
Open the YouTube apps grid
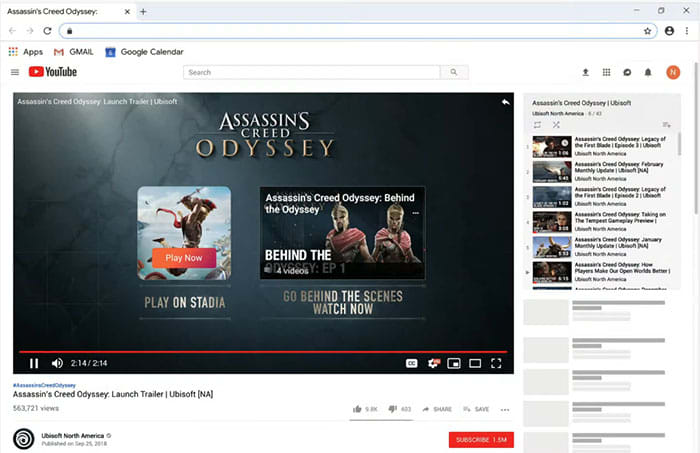pyautogui.click(x=606, y=72)
